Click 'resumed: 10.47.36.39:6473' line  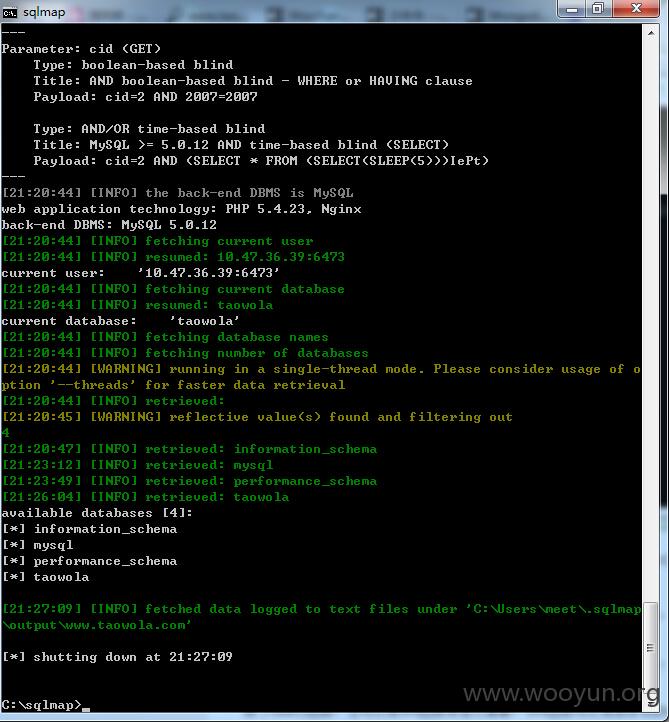tap(173, 257)
